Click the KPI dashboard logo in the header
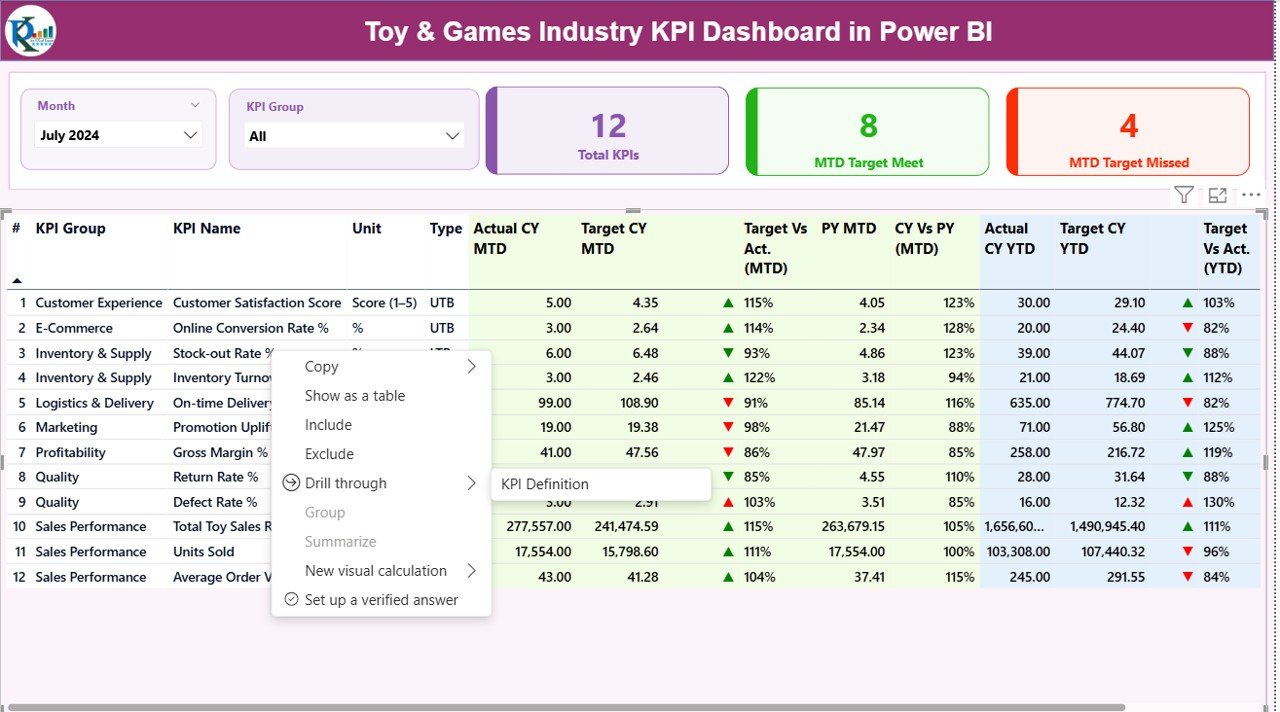 (29, 30)
